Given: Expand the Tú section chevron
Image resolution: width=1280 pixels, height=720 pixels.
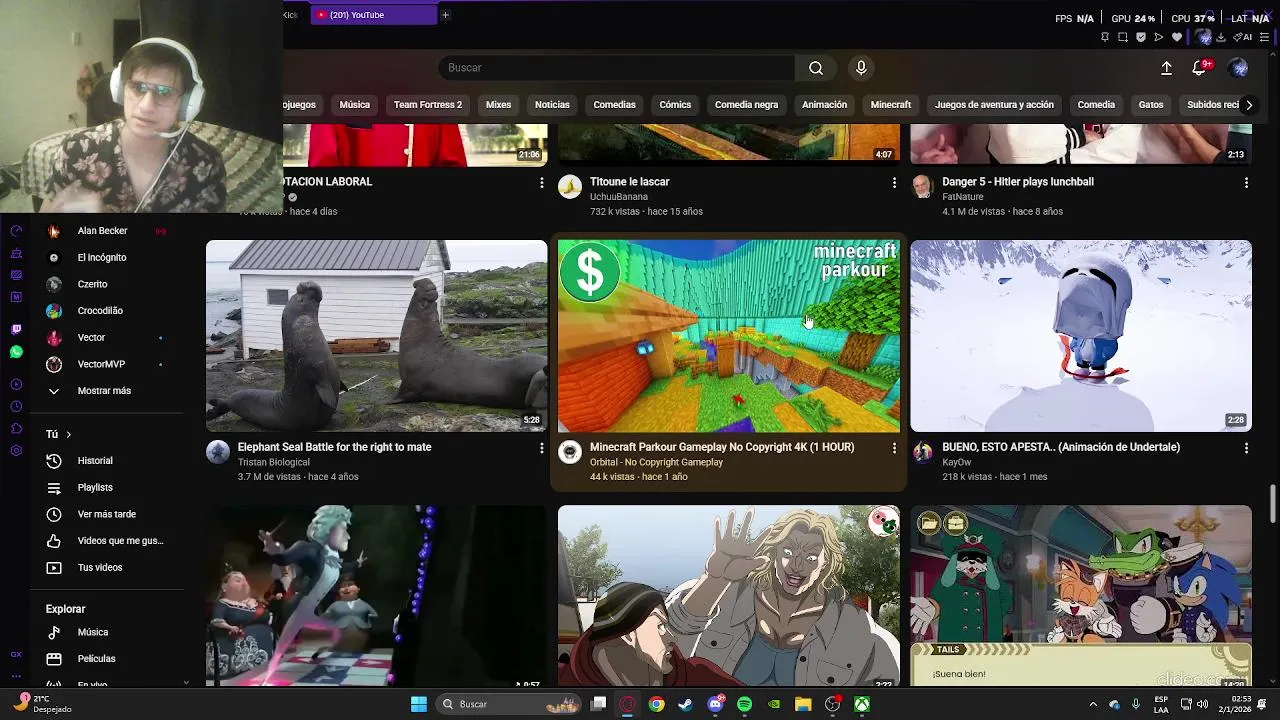Looking at the screenshot, I should click(68, 435).
